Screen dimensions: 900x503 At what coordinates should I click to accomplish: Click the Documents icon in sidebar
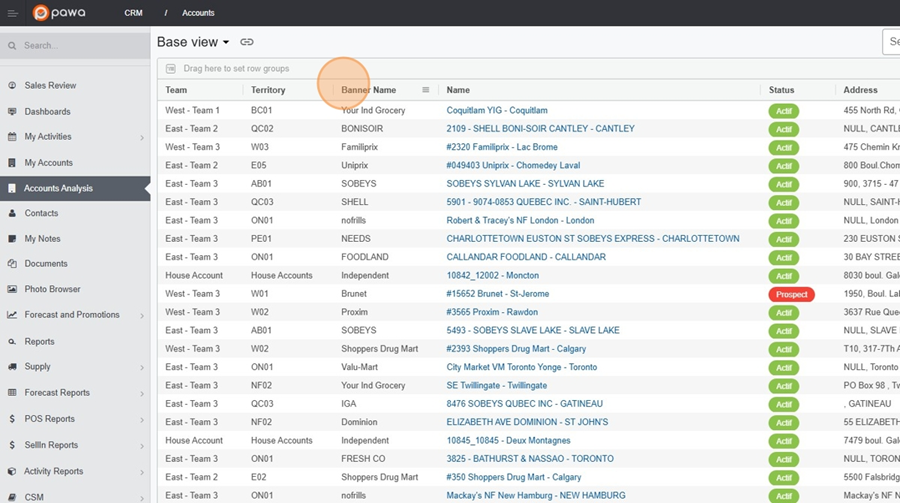pyautogui.click(x=12, y=264)
